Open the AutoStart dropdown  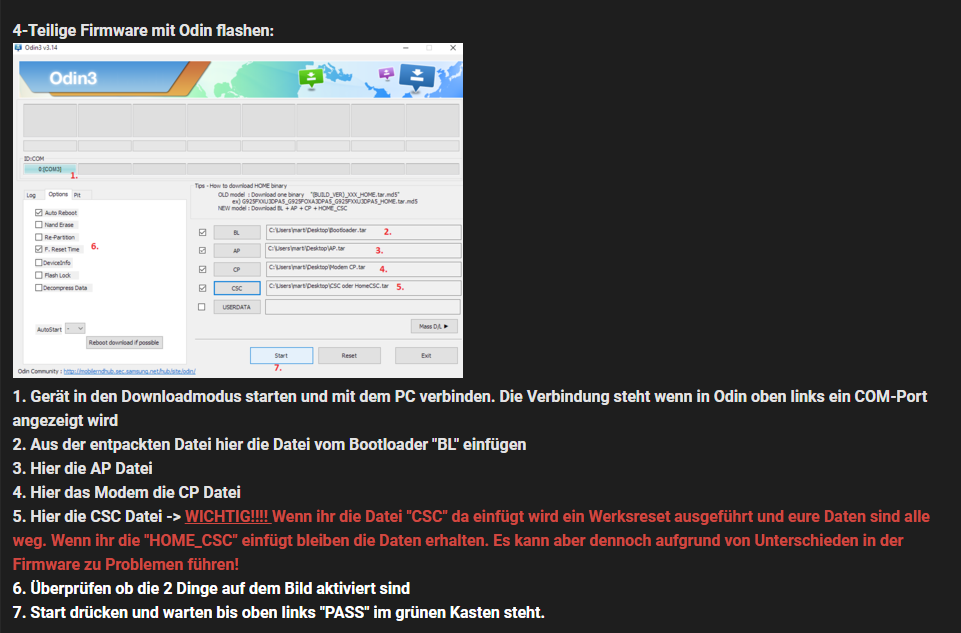click(x=75, y=327)
